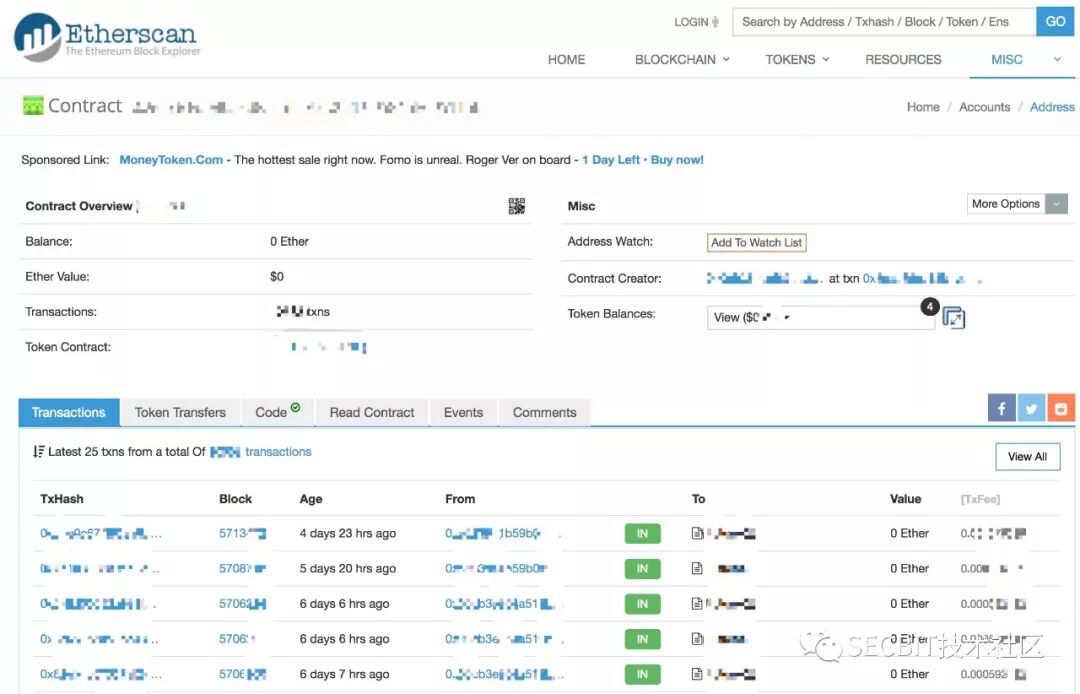
Task: Click the contract identicon image
Action: pyautogui.click(x=33, y=105)
